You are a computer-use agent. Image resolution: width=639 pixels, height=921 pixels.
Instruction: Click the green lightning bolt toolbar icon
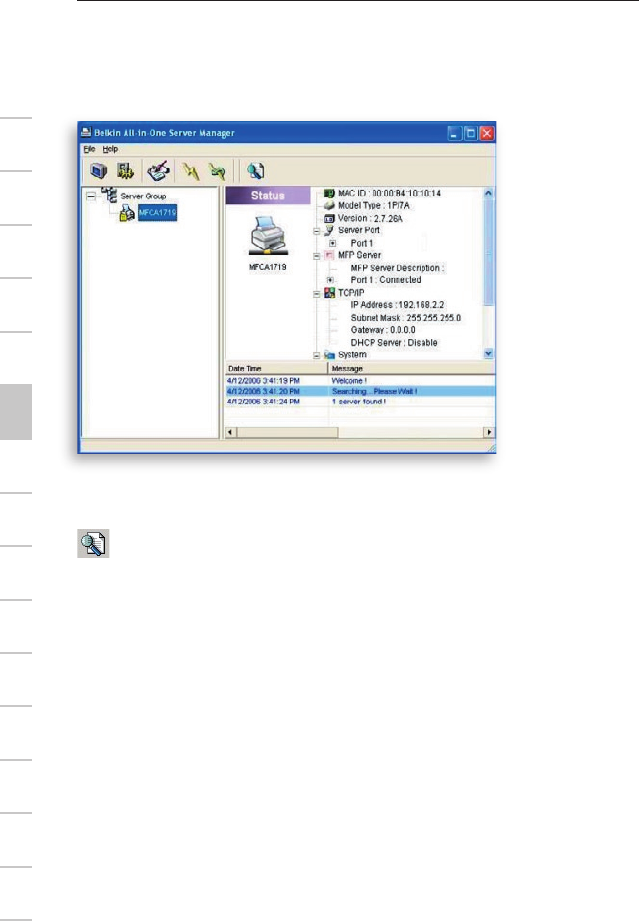click(x=217, y=171)
